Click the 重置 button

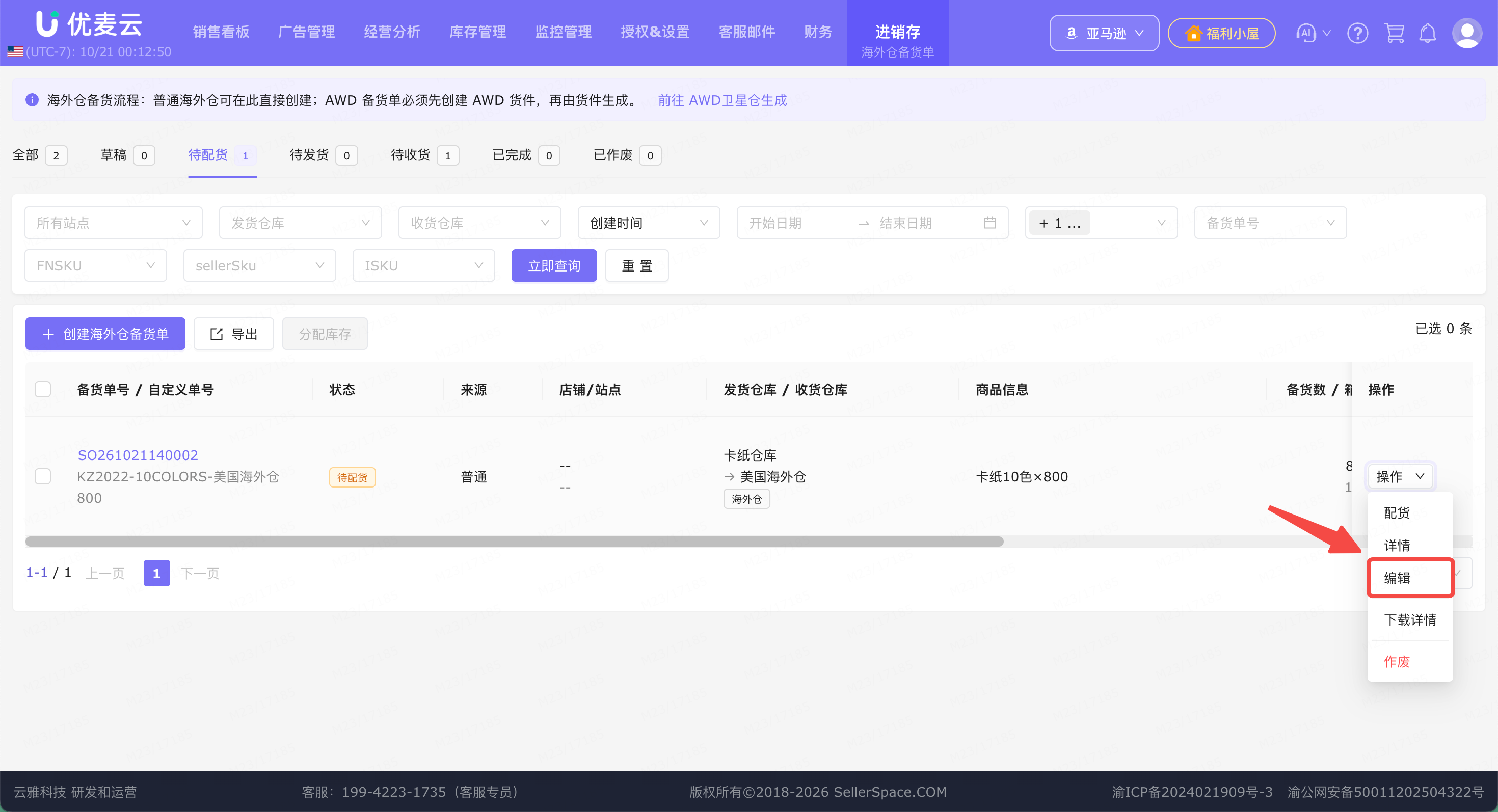pyautogui.click(x=637, y=265)
